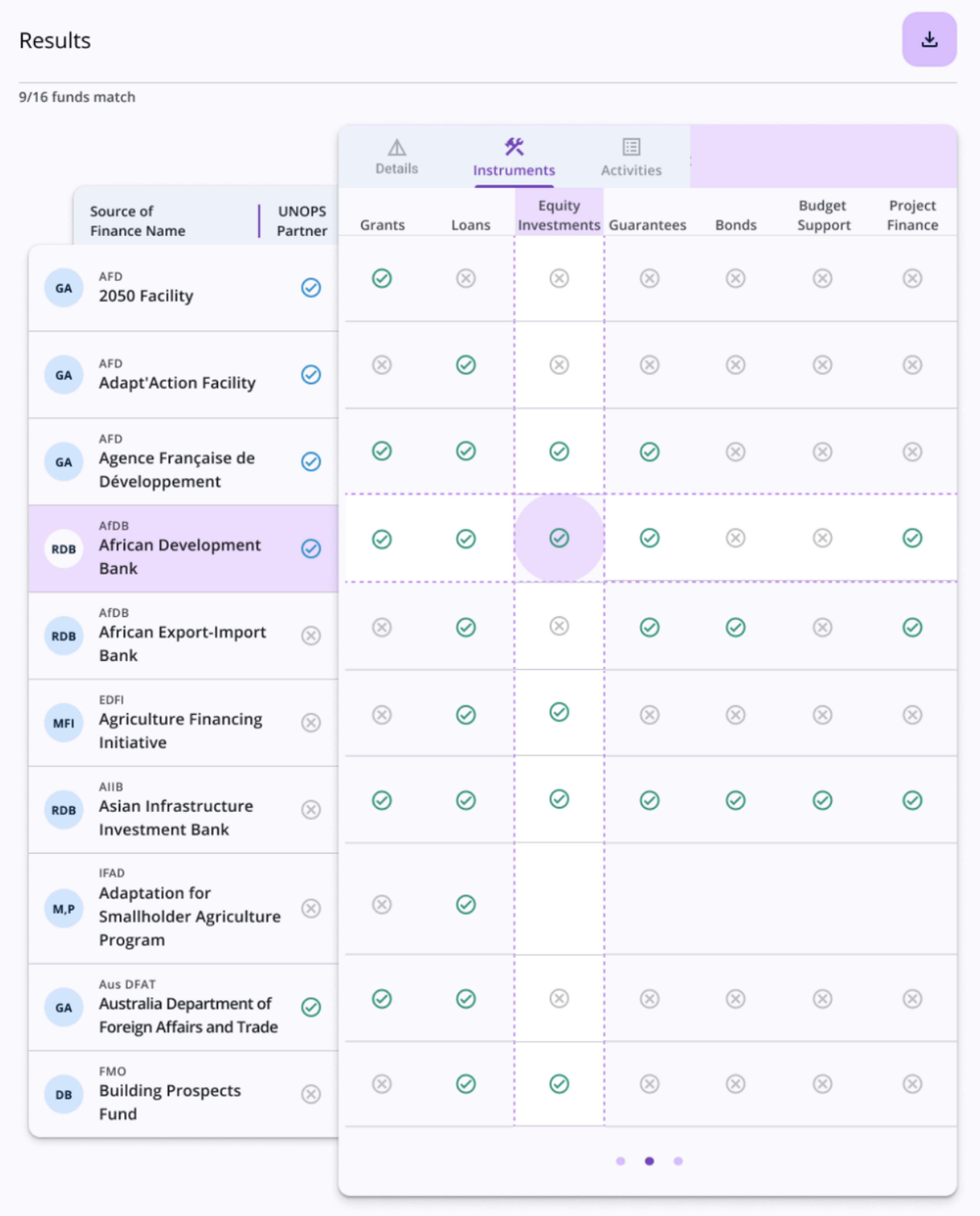This screenshot has height=1216, width=980.
Task: Click the DB badge for Building Prospects Fund
Action: click(x=64, y=1094)
